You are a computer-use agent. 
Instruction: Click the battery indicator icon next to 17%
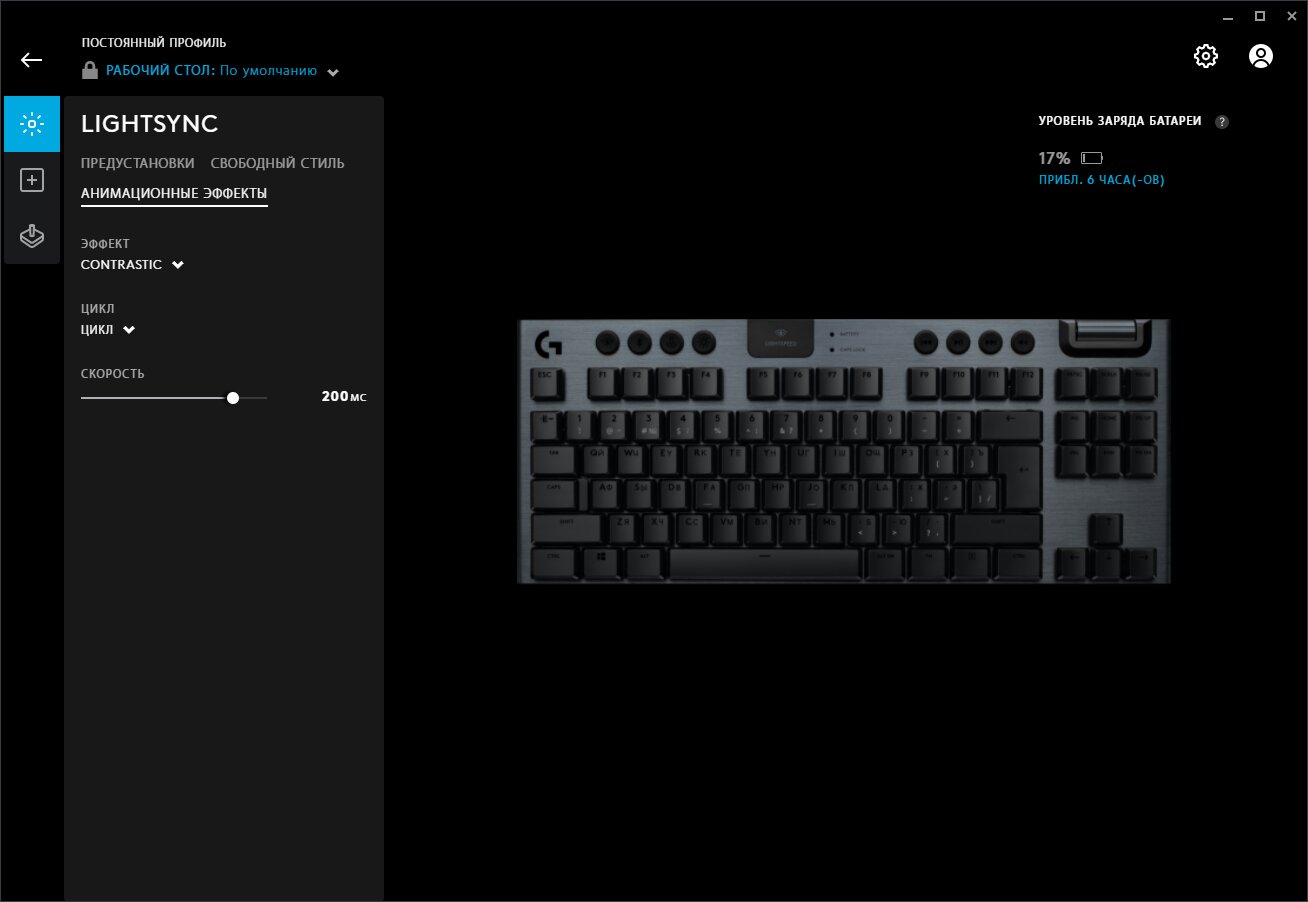pos(1092,158)
